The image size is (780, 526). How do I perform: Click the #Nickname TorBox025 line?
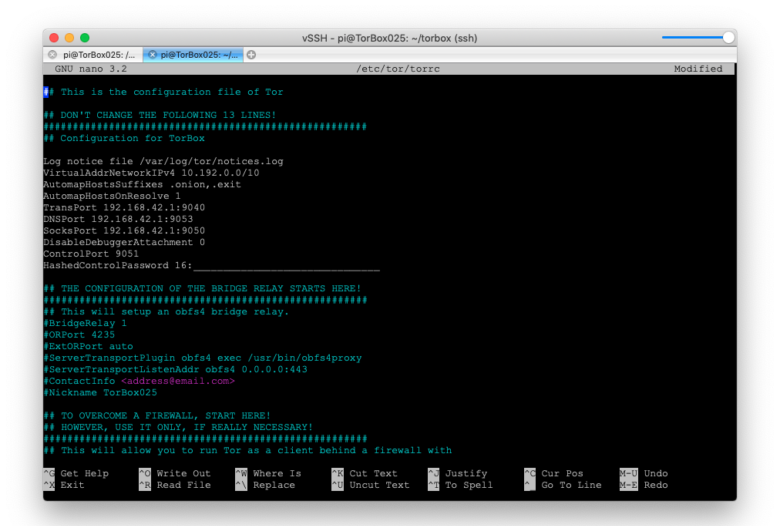click(x=100, y=393)
